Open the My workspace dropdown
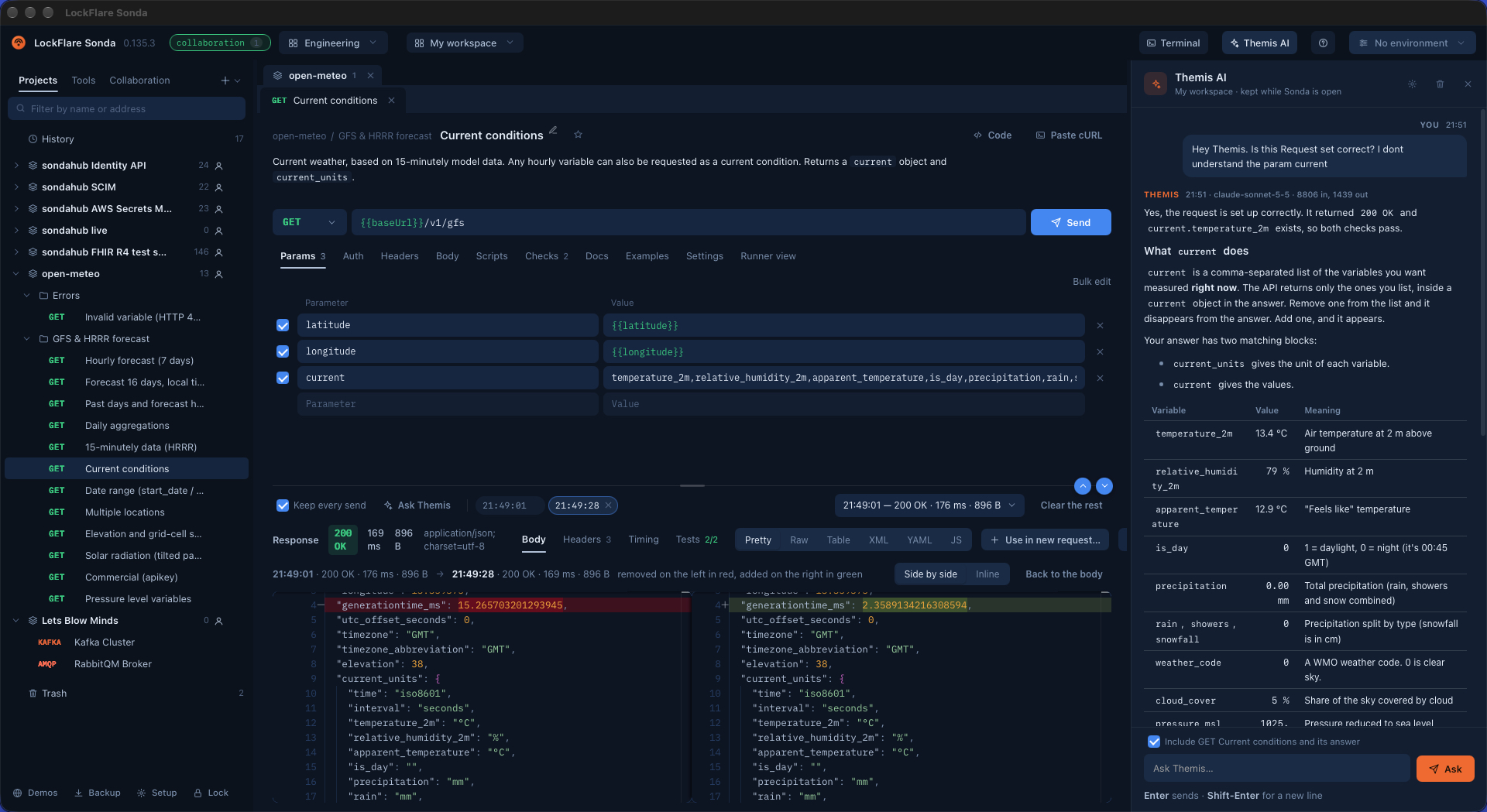 tap(464, 43)
